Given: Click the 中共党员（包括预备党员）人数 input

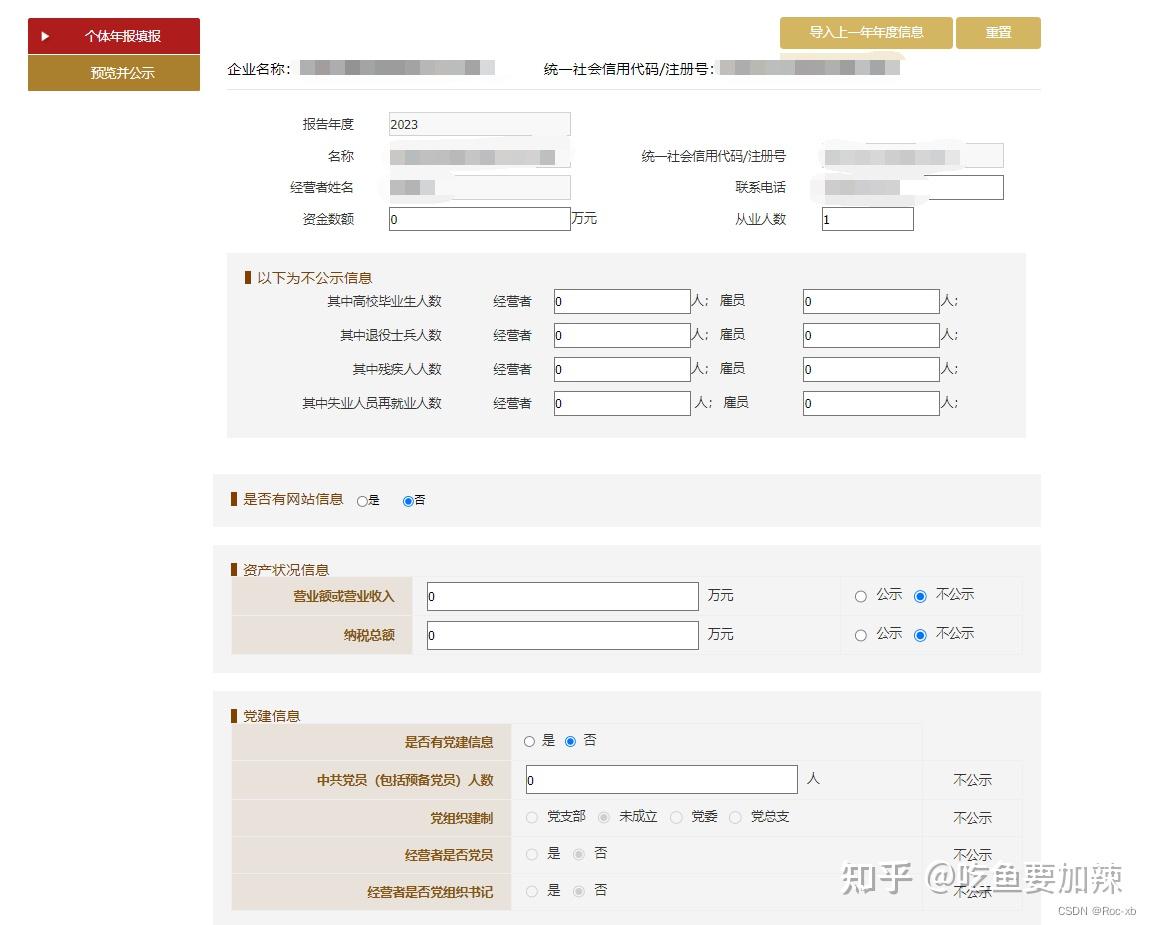Looking at the screenshot, I should click(x=660, y=779).
